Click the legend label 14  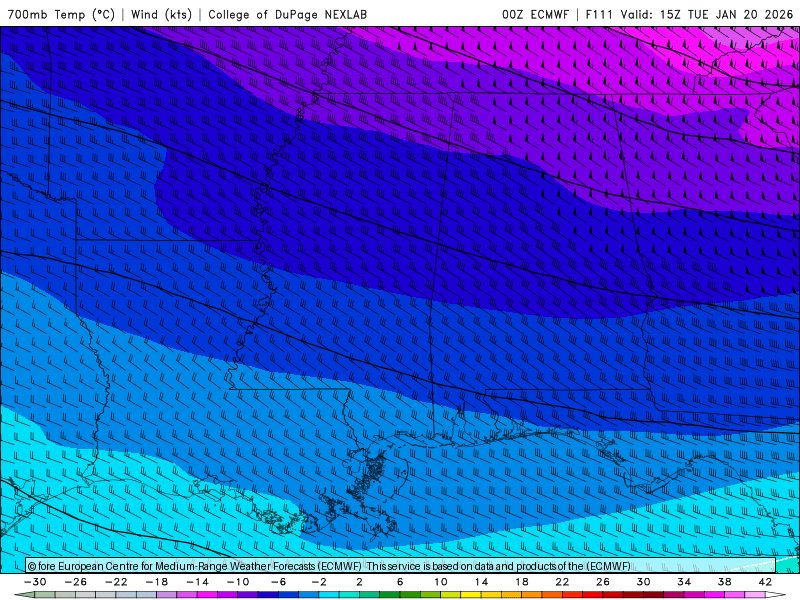pyautogui.click(x=481, y=582)
